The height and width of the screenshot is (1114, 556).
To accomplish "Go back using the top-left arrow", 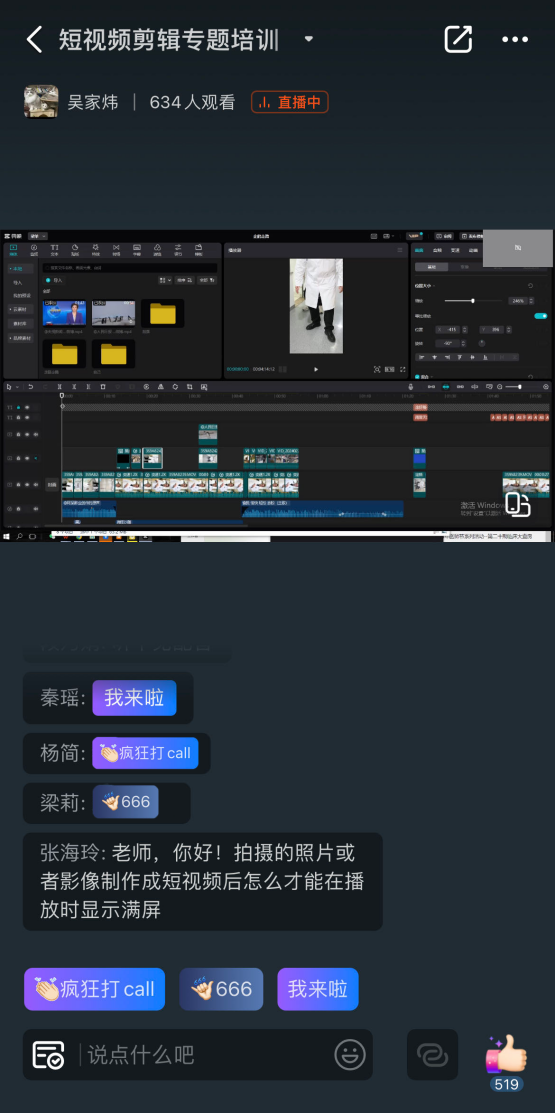I will [34, 40].
